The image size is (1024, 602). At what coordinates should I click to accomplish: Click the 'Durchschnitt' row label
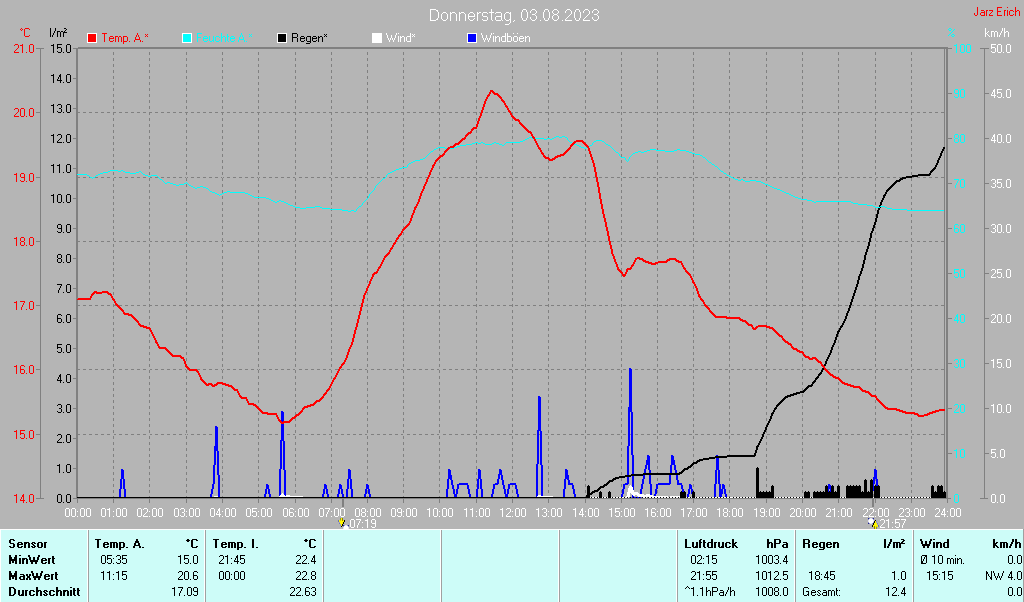pyautogui.click(x=44, y=592)
